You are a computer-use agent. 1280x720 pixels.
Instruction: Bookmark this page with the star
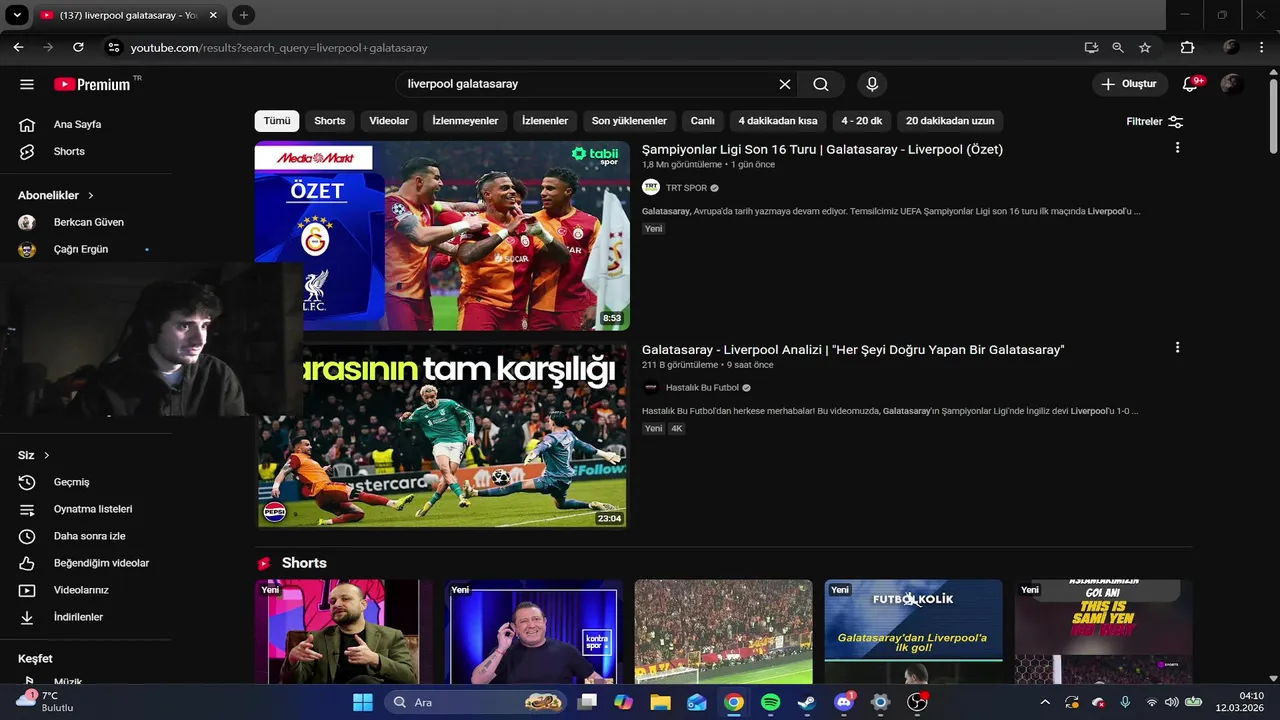coord(1145,47)
